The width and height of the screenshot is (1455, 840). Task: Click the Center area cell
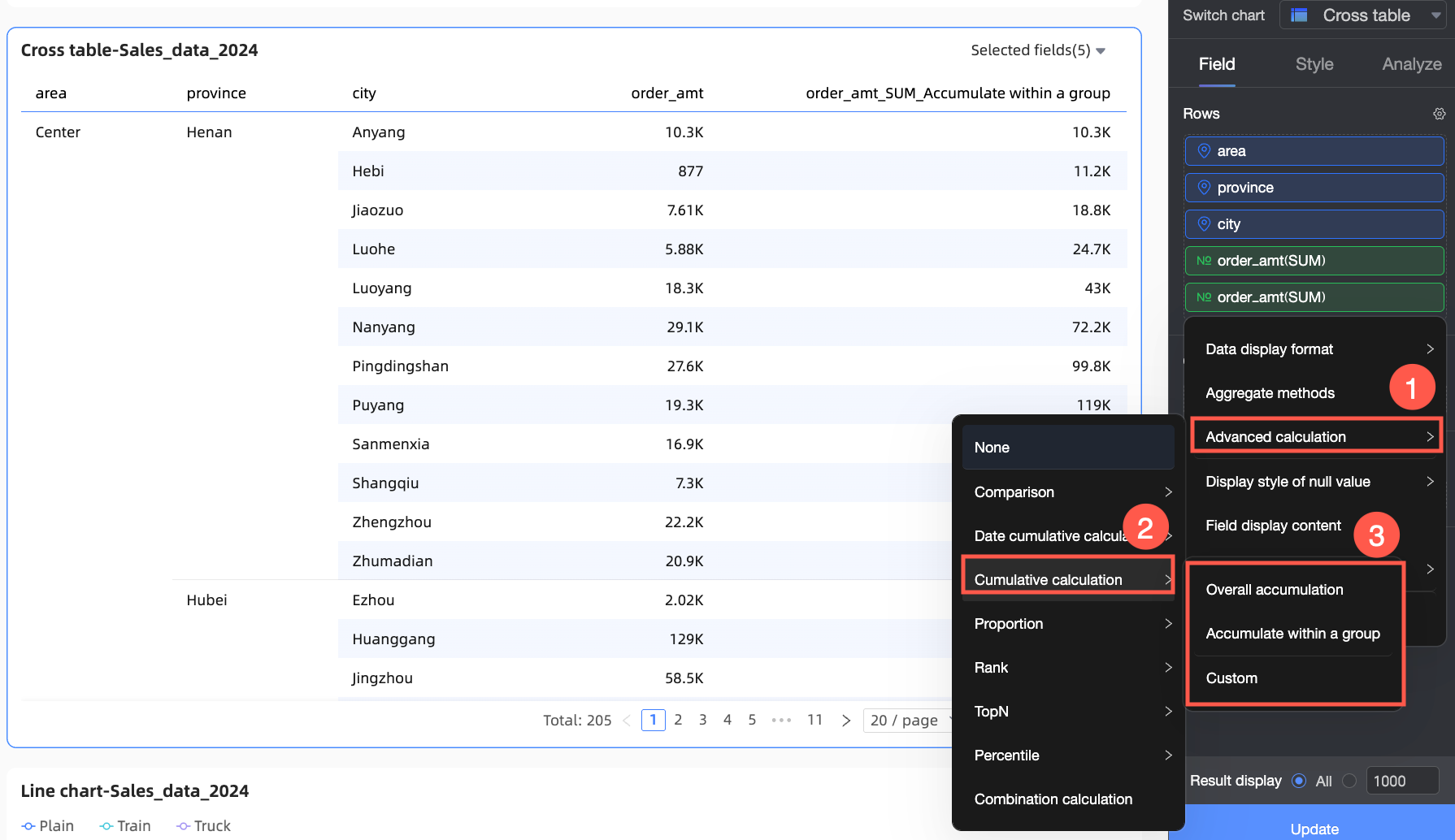(x=58, y=132)
